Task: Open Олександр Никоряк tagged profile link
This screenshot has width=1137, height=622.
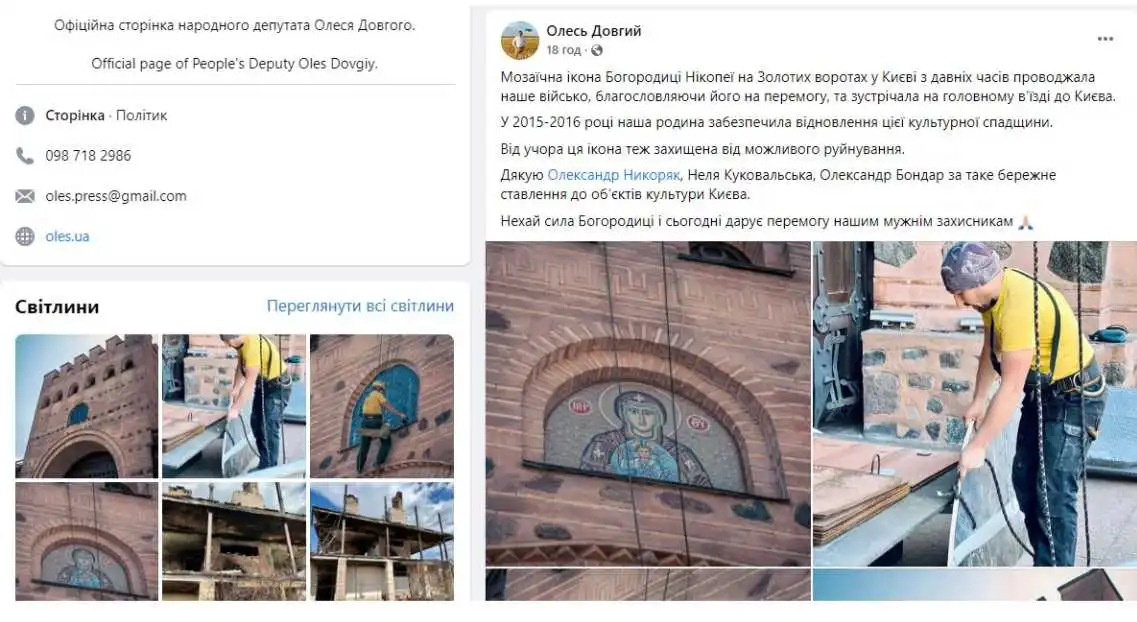Action: pos(613,175)
